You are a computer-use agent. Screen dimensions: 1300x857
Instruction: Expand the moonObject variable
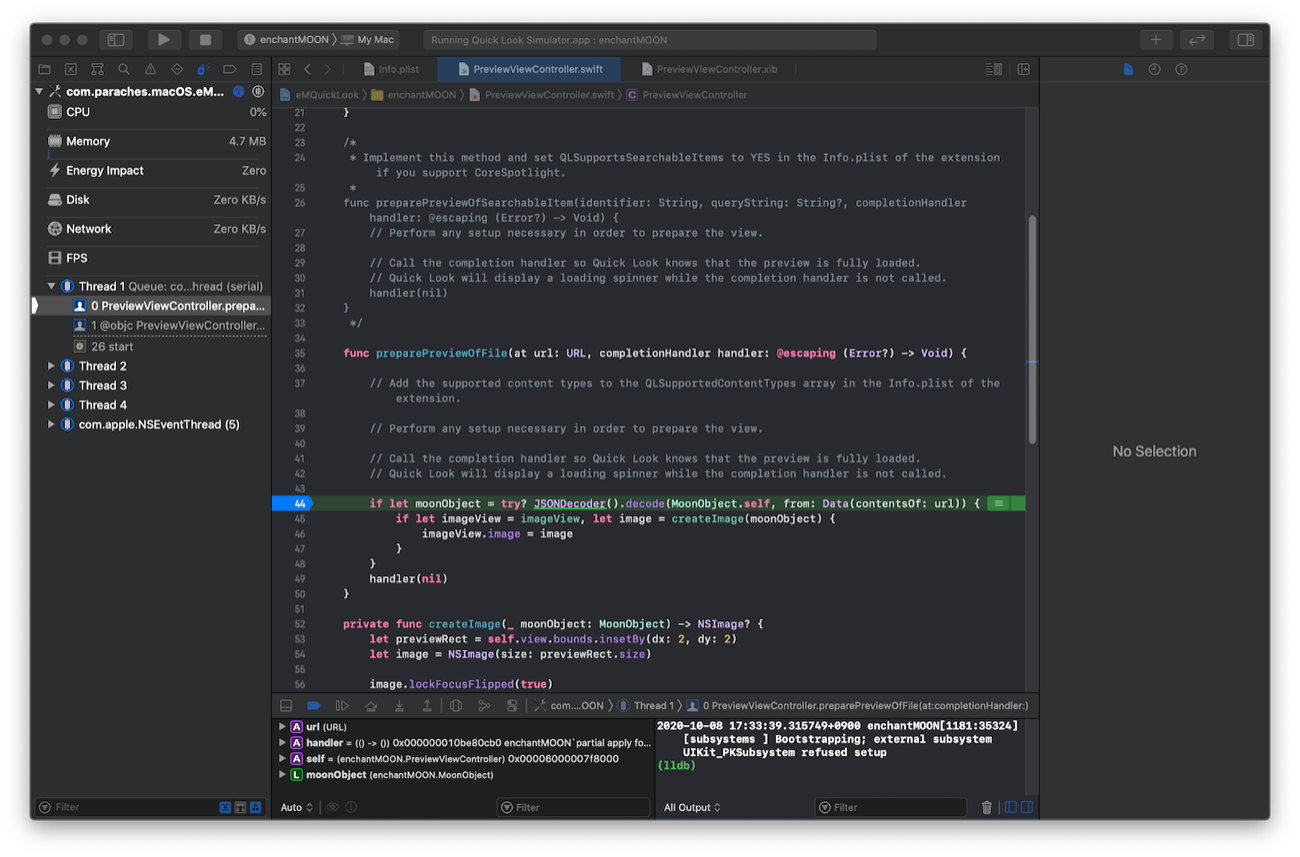point(283,775)
